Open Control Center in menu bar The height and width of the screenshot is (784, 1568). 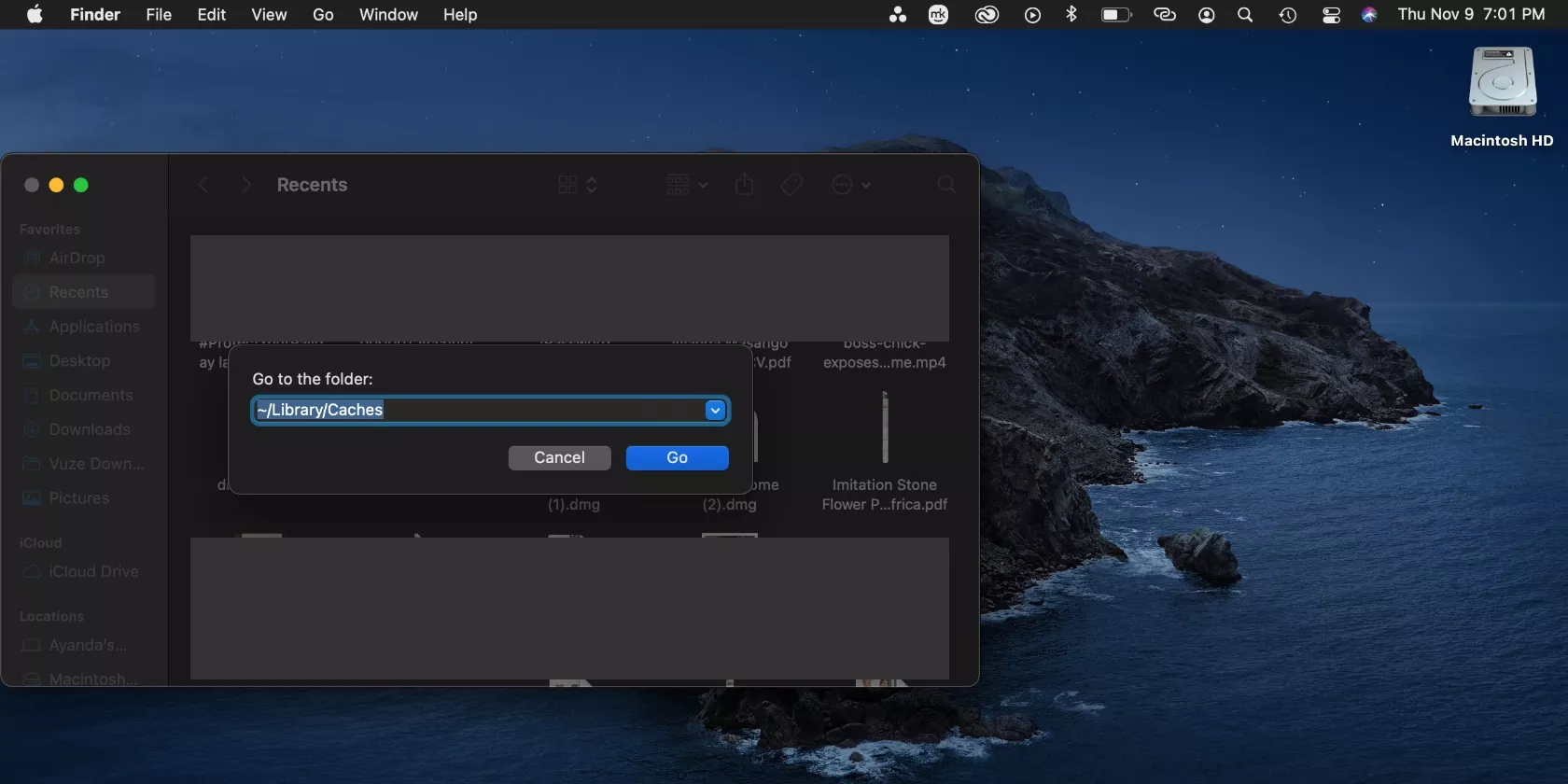(1331, 14)
